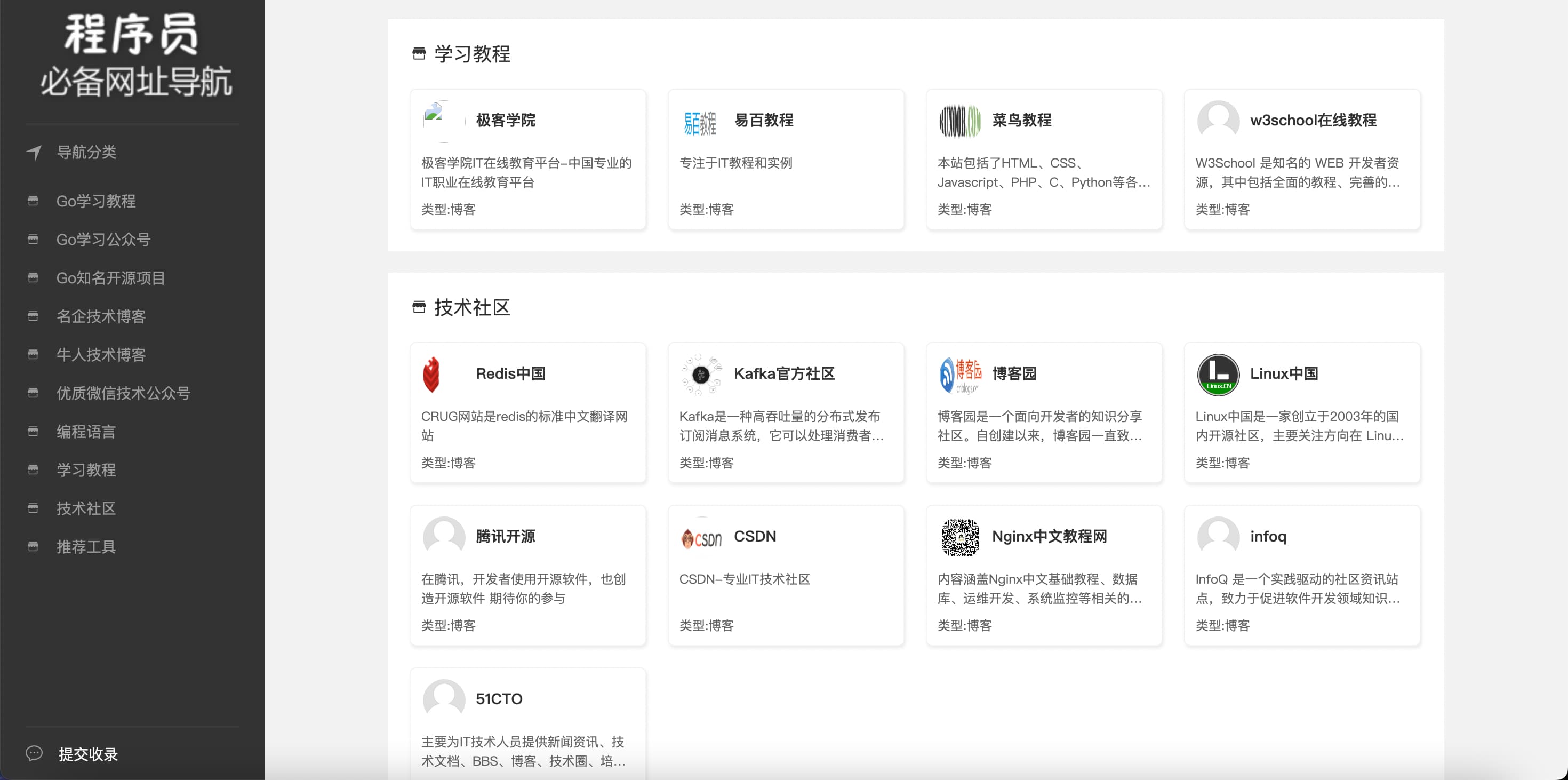Click the icon beside 优质微信技术公众号
This screenshot has height=780, width=1568.
[x=34, y=393]
